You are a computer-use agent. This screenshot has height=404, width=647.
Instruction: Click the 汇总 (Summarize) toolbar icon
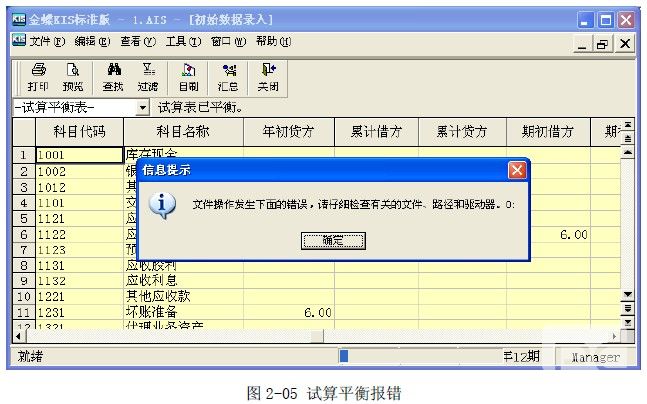[x=229, y=76]
